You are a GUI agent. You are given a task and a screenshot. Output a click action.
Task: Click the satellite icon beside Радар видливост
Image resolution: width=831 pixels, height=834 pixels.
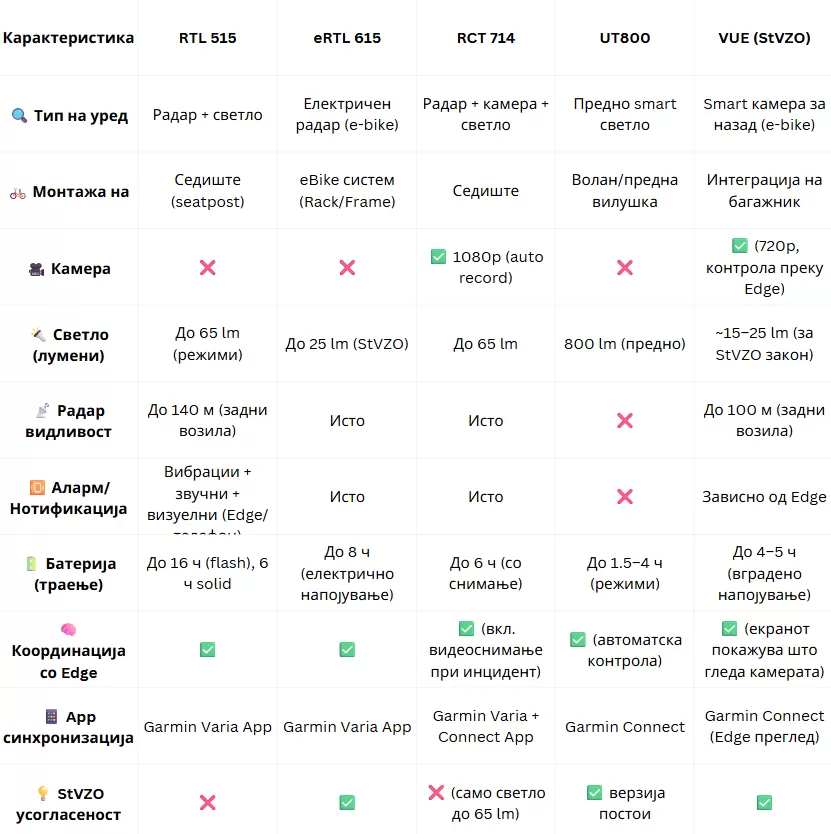(x=43, y=410)
